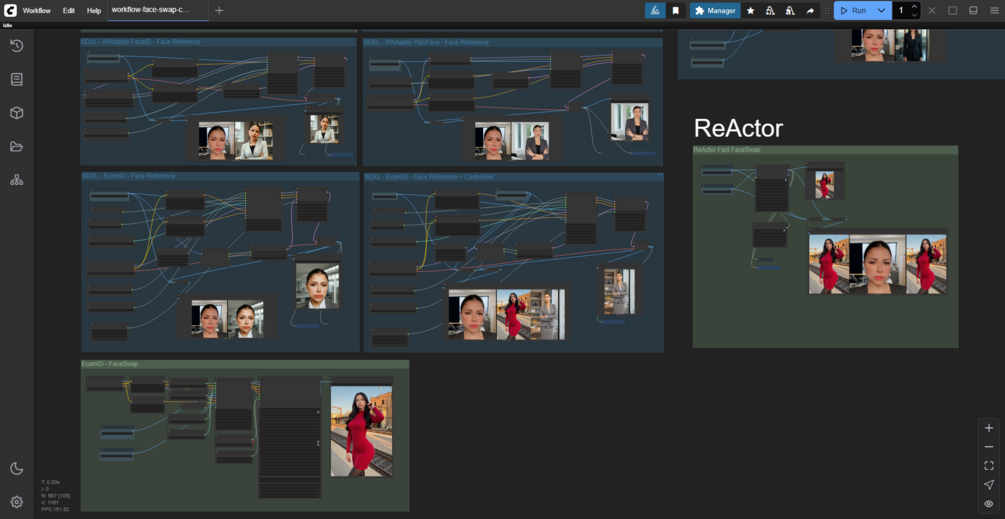
Task: Click the bookmark icon in top toolbar
Action: 676,10
